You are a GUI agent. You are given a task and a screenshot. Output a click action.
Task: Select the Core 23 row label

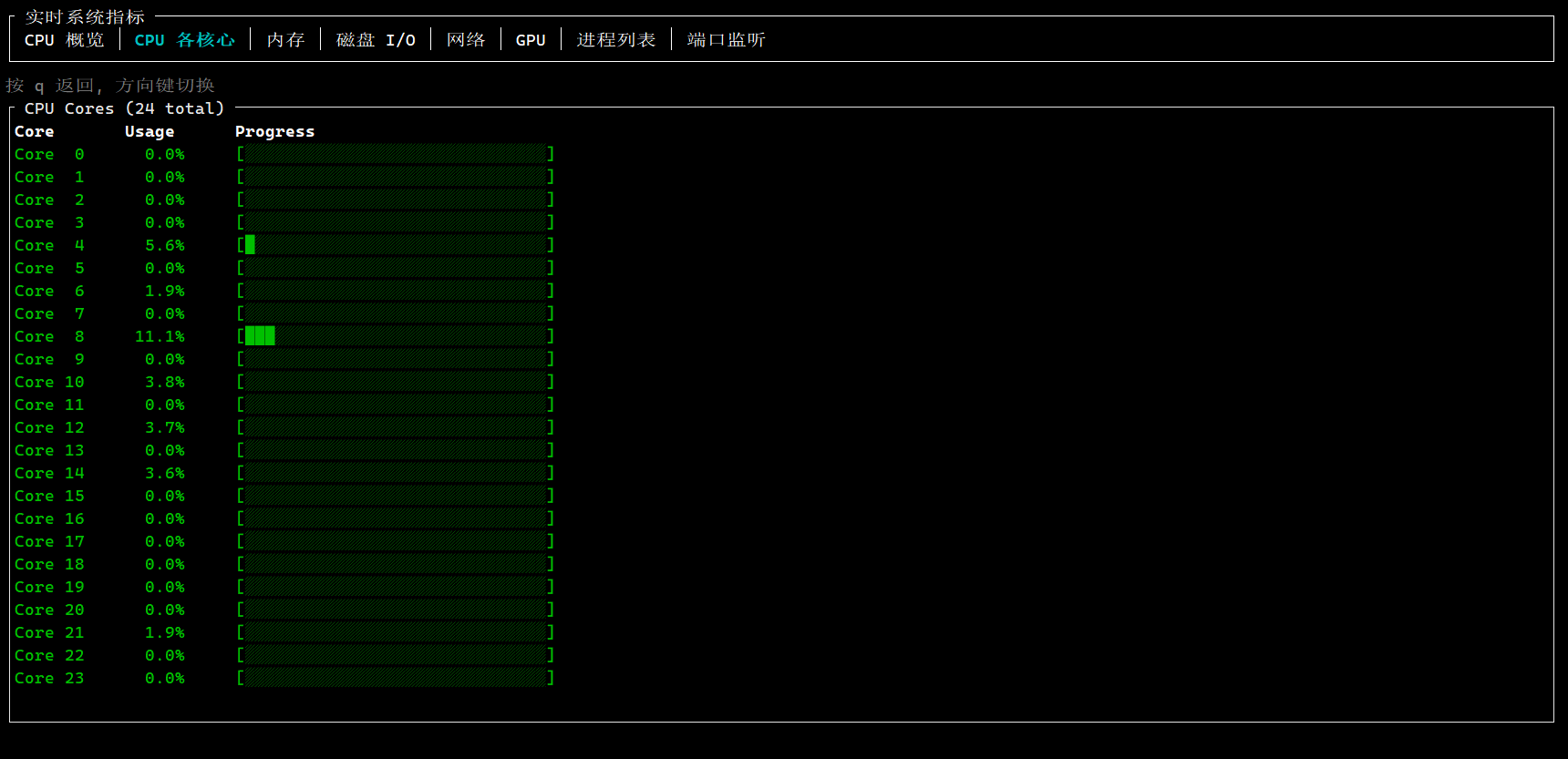tap(49, 678)
